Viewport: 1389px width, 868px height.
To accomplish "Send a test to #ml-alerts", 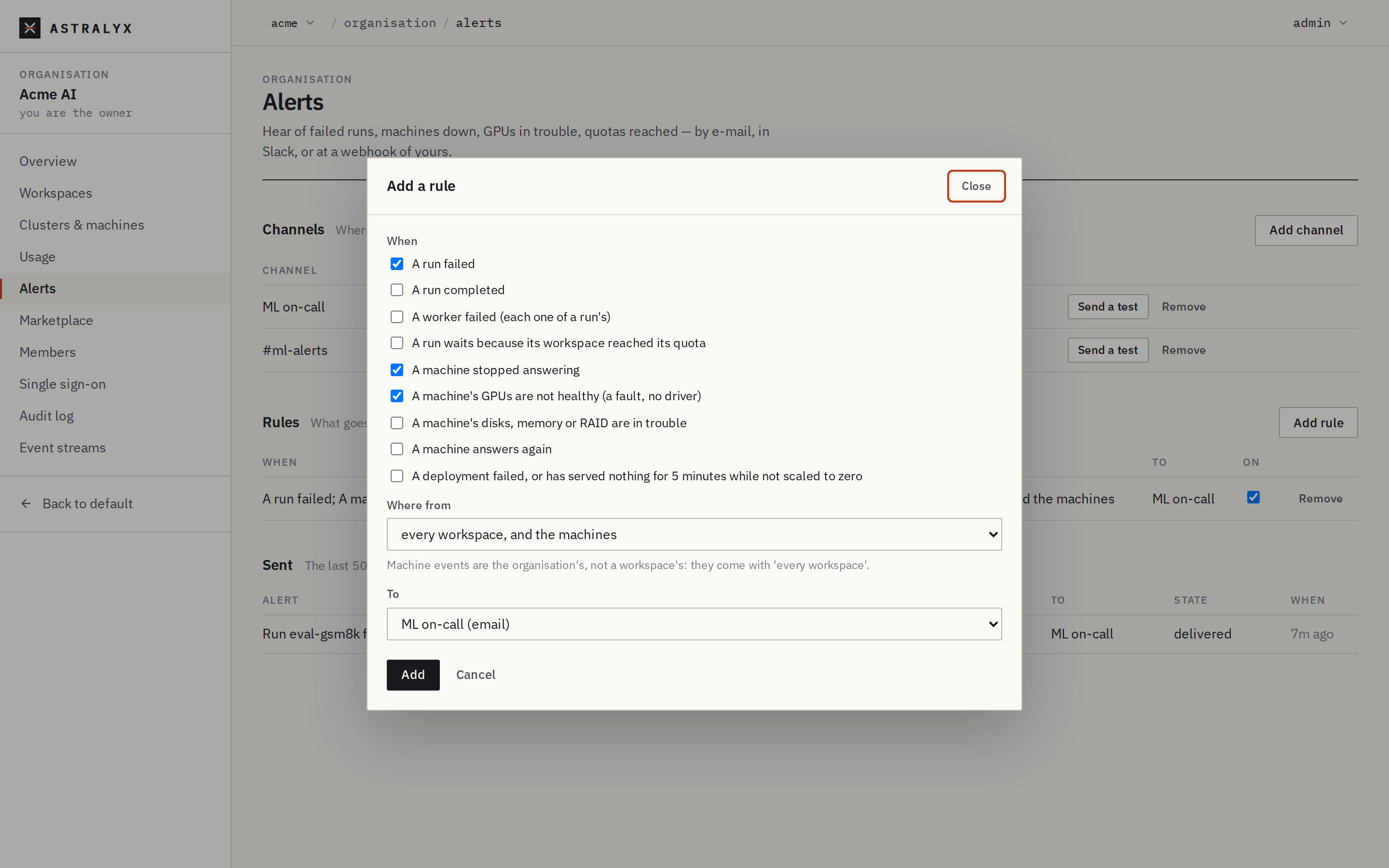I will [1107, 350].
